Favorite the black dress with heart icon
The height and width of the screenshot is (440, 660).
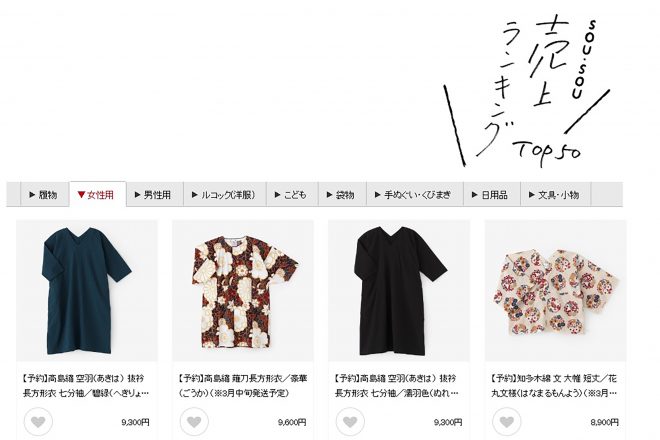(x=350, y=421)
